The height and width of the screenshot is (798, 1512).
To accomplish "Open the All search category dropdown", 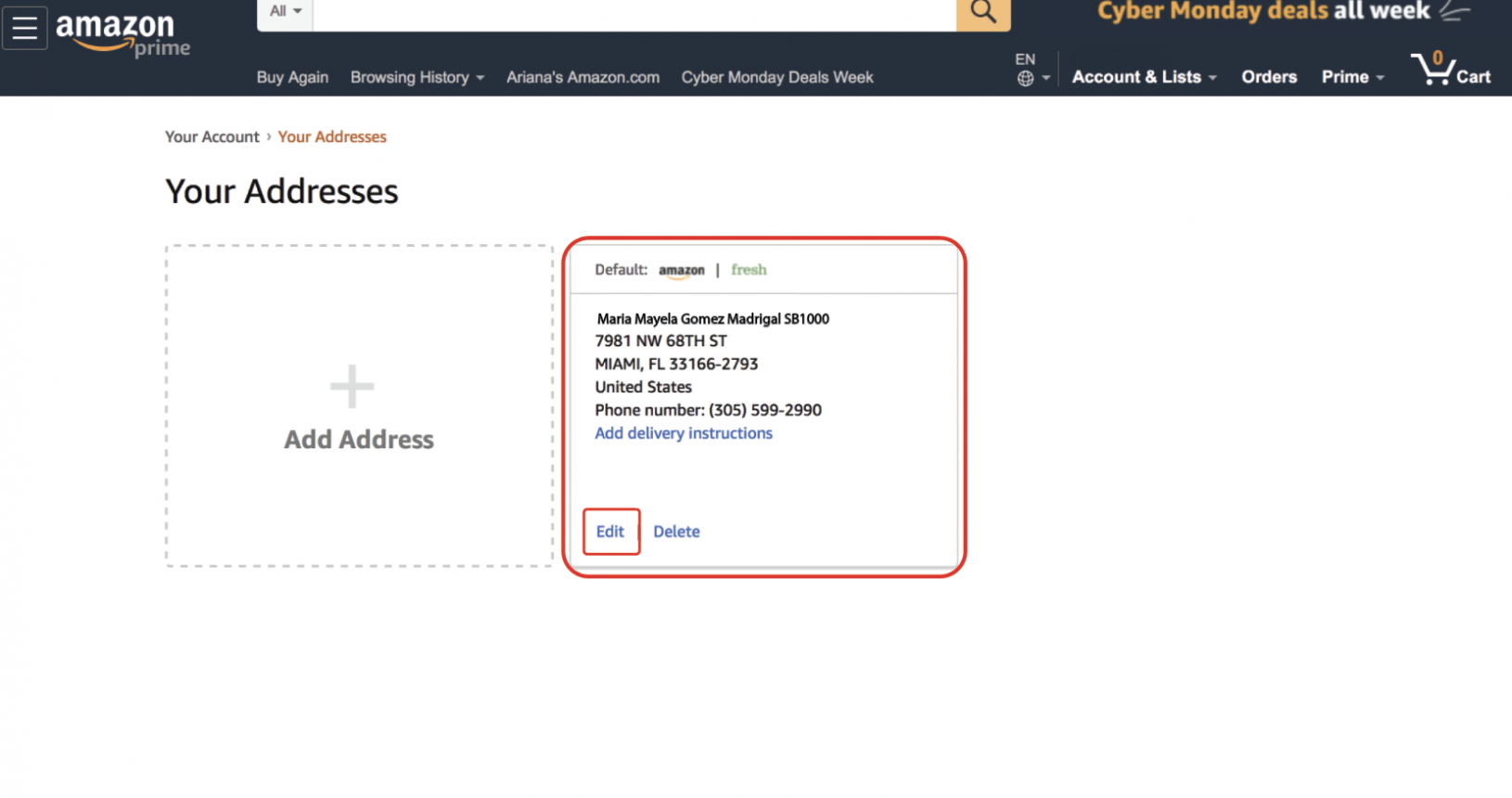I will (285, 12).
